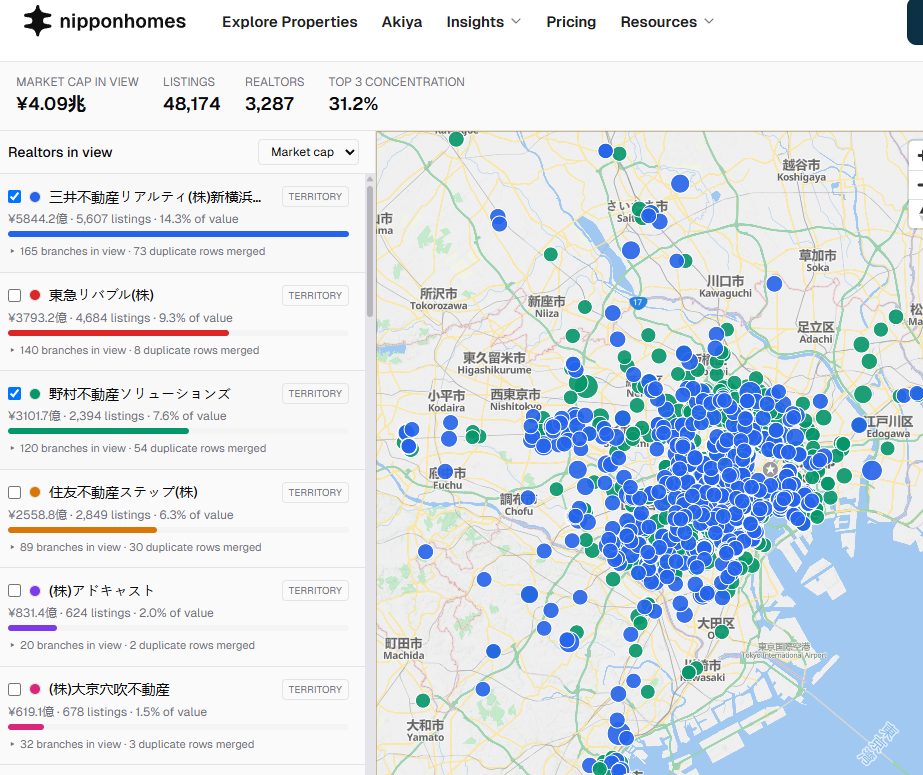Click the 江戸川区 Edogawa map label

(x=889, y=427)
